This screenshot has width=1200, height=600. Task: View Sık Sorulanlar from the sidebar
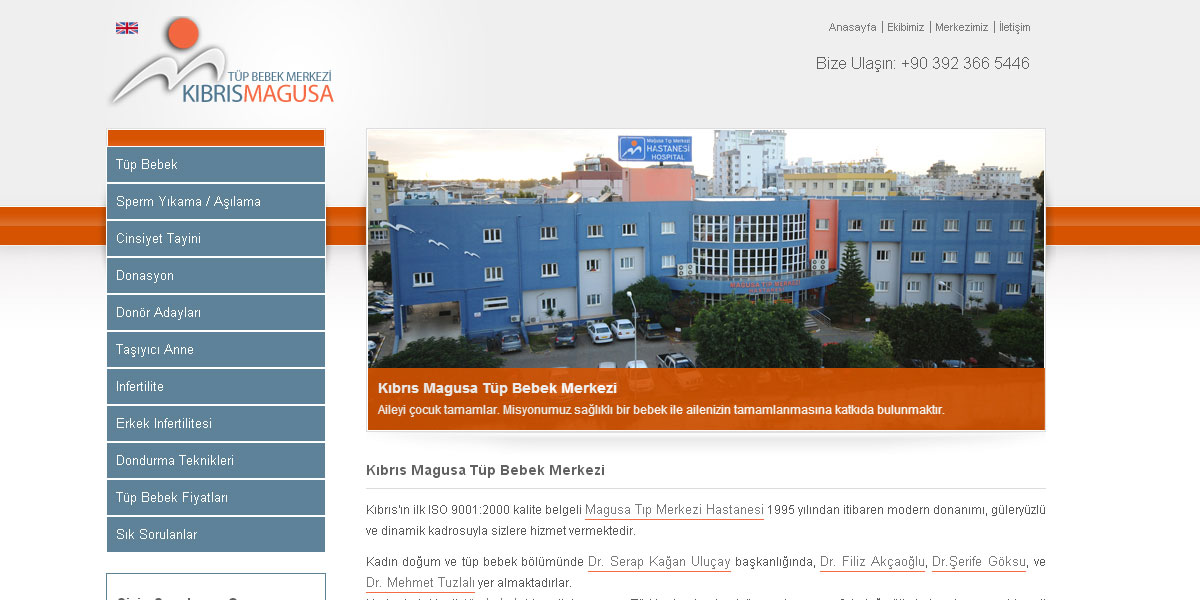[216, 535]
